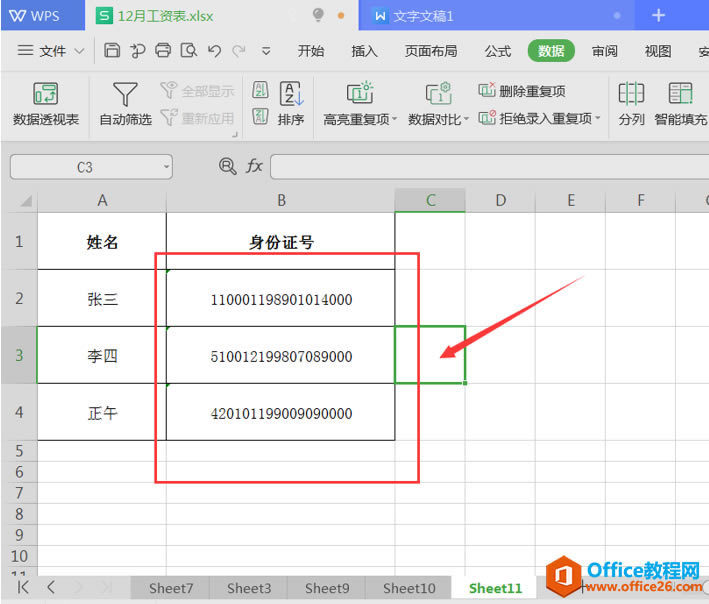The image size is (709, 604).
Task: Click the export to PDF icon
Action: point(137,51)
